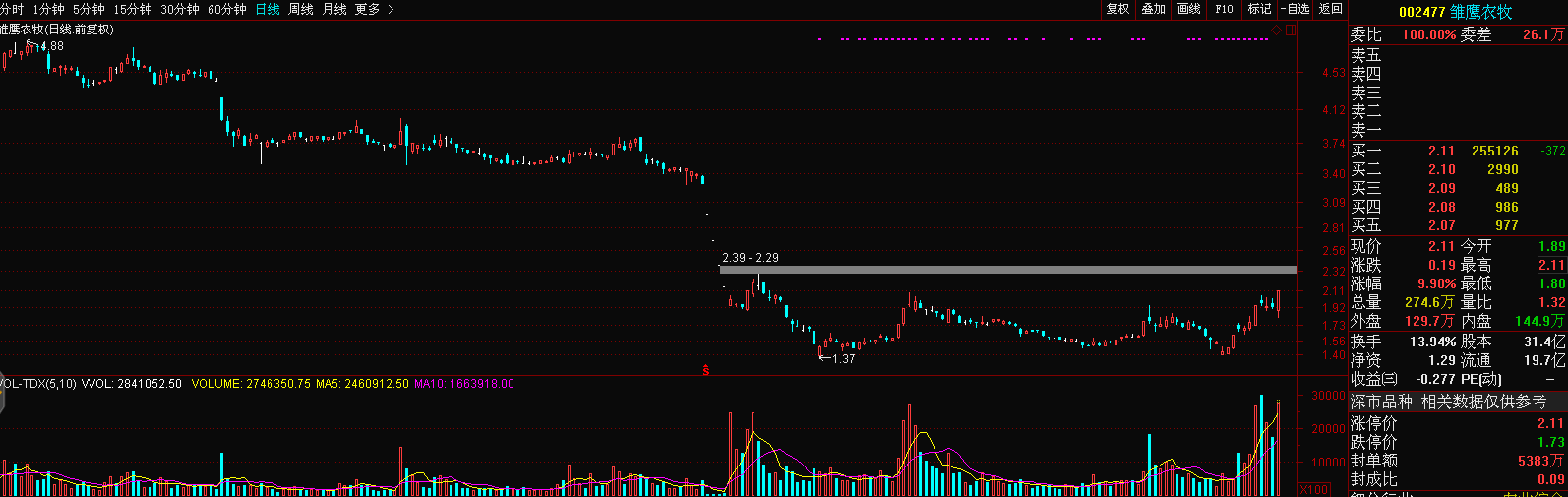This screenshot has width=1568, height=497.
Task: Open F10 company information
Action: pyautogui.click(x=1224, y=9)
